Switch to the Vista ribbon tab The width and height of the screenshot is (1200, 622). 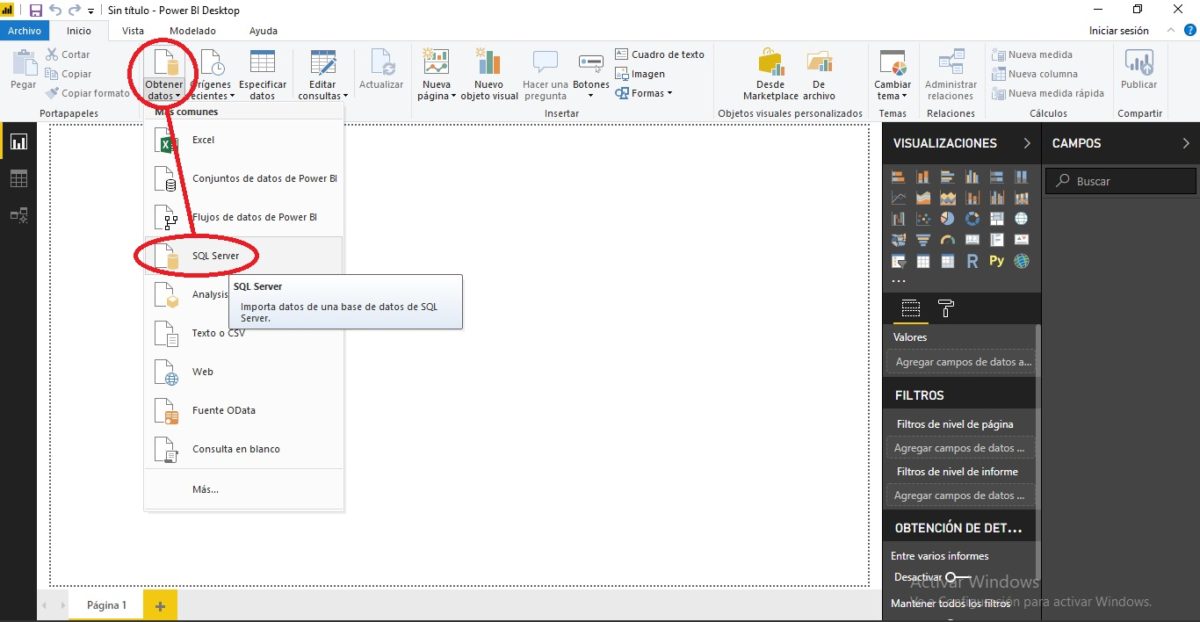click(132, 30)
